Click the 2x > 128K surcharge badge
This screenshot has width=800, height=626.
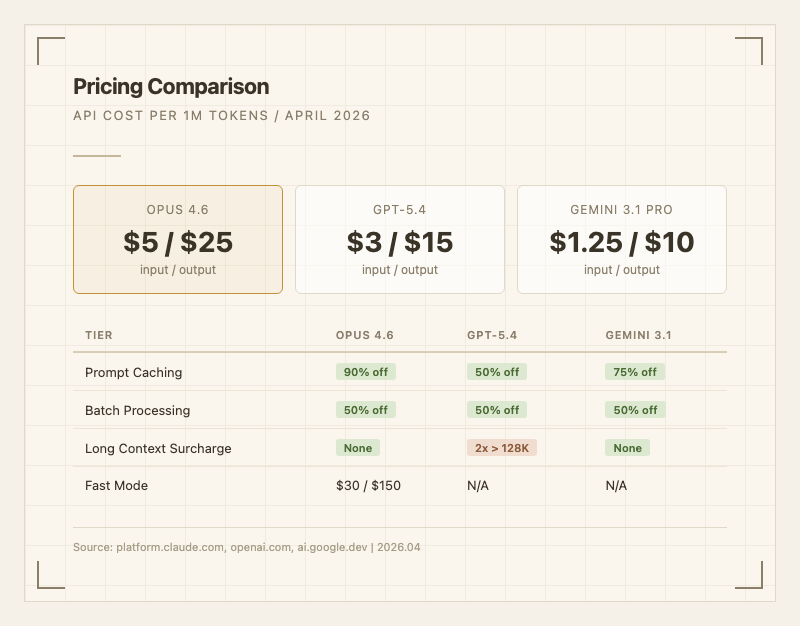pyautogui.click(x=502, y=448)
